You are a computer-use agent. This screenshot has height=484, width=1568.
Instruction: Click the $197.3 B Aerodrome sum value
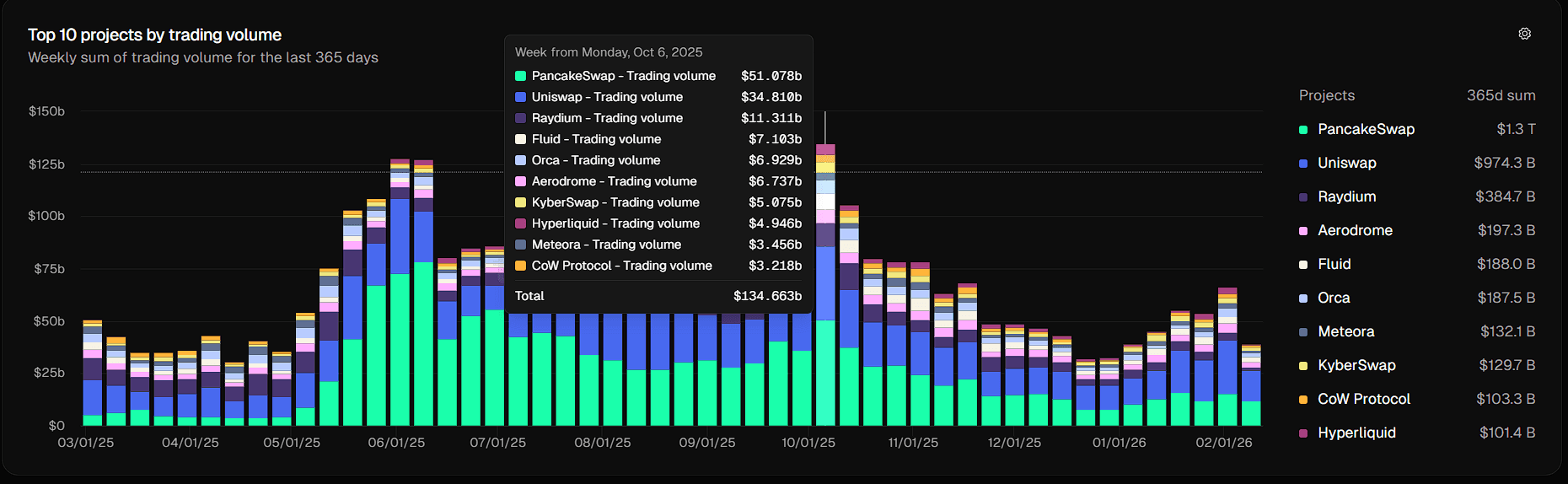pyautogui.click(x=1506, y=230)
